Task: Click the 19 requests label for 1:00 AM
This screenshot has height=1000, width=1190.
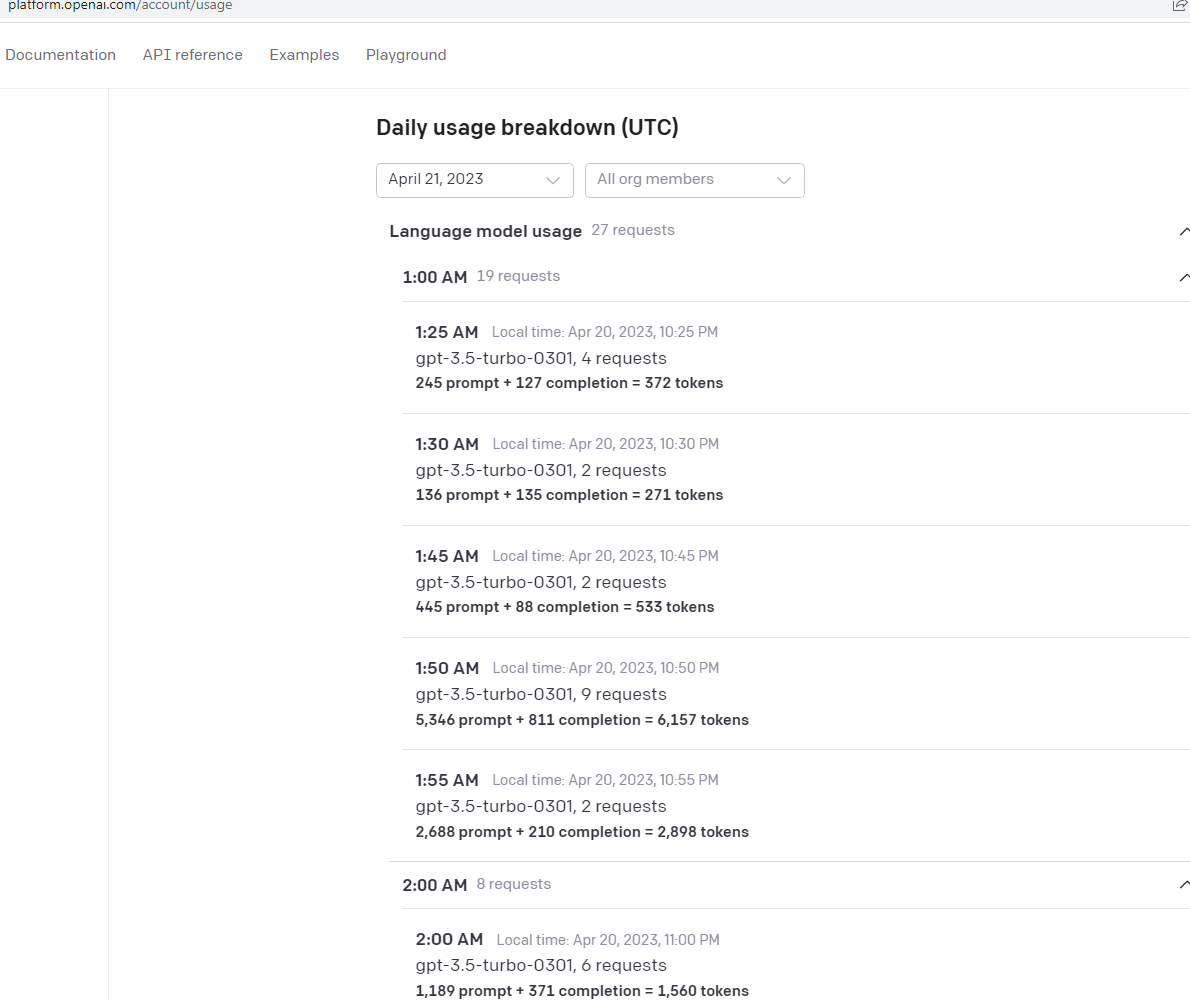Action: point(518,276)
